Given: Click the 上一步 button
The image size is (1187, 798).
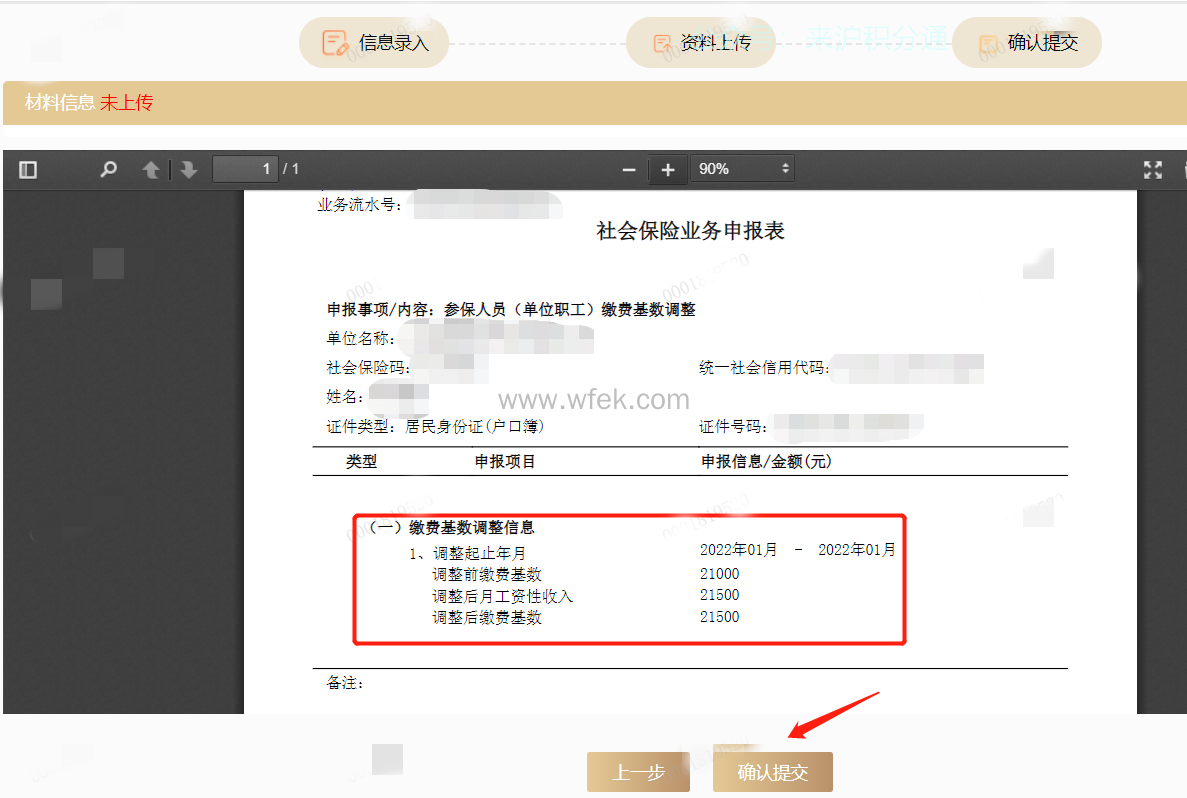Looking at the screenshot, I should click(638, 771).
